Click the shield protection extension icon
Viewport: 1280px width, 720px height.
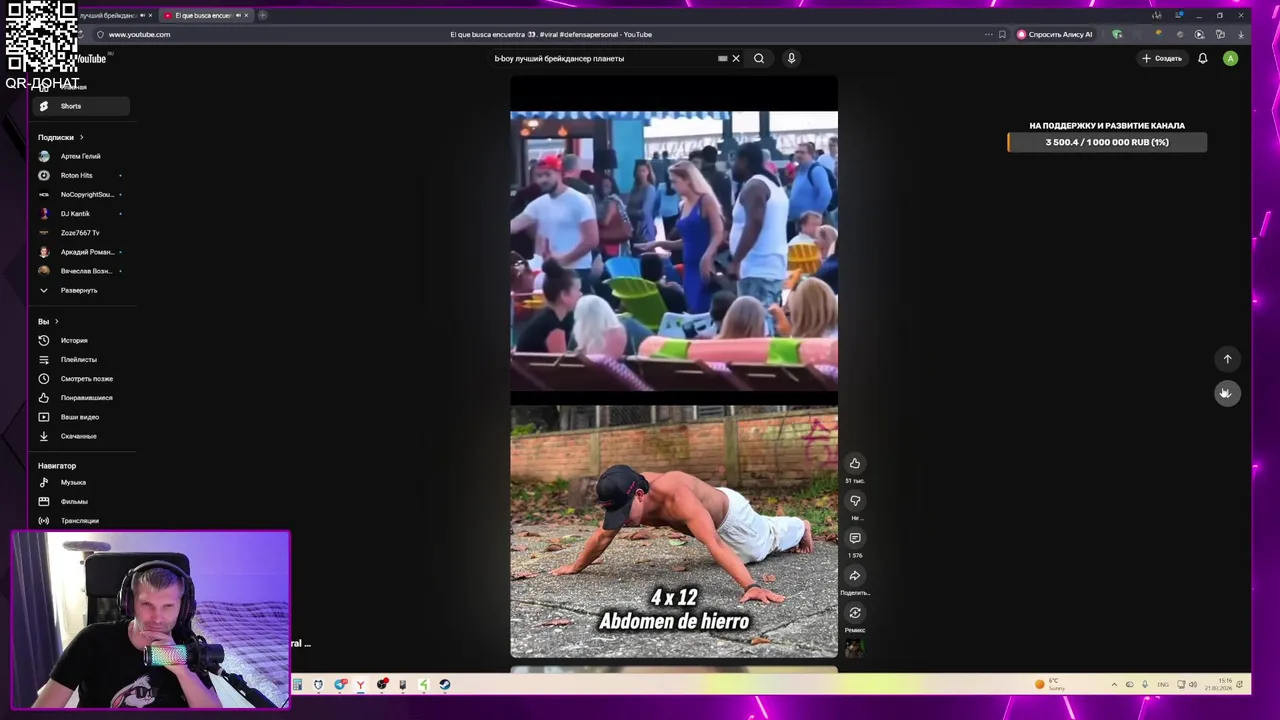point(1117,34)
